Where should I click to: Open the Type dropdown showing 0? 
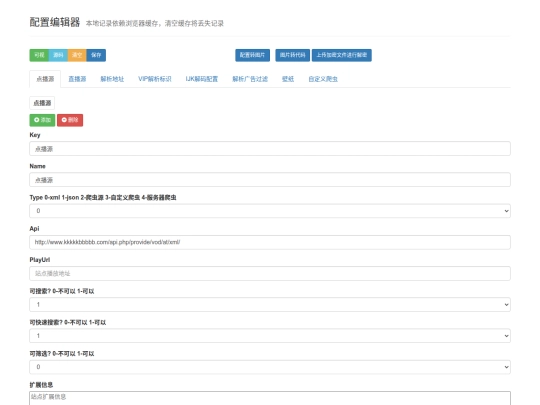(x=270, y=211)
